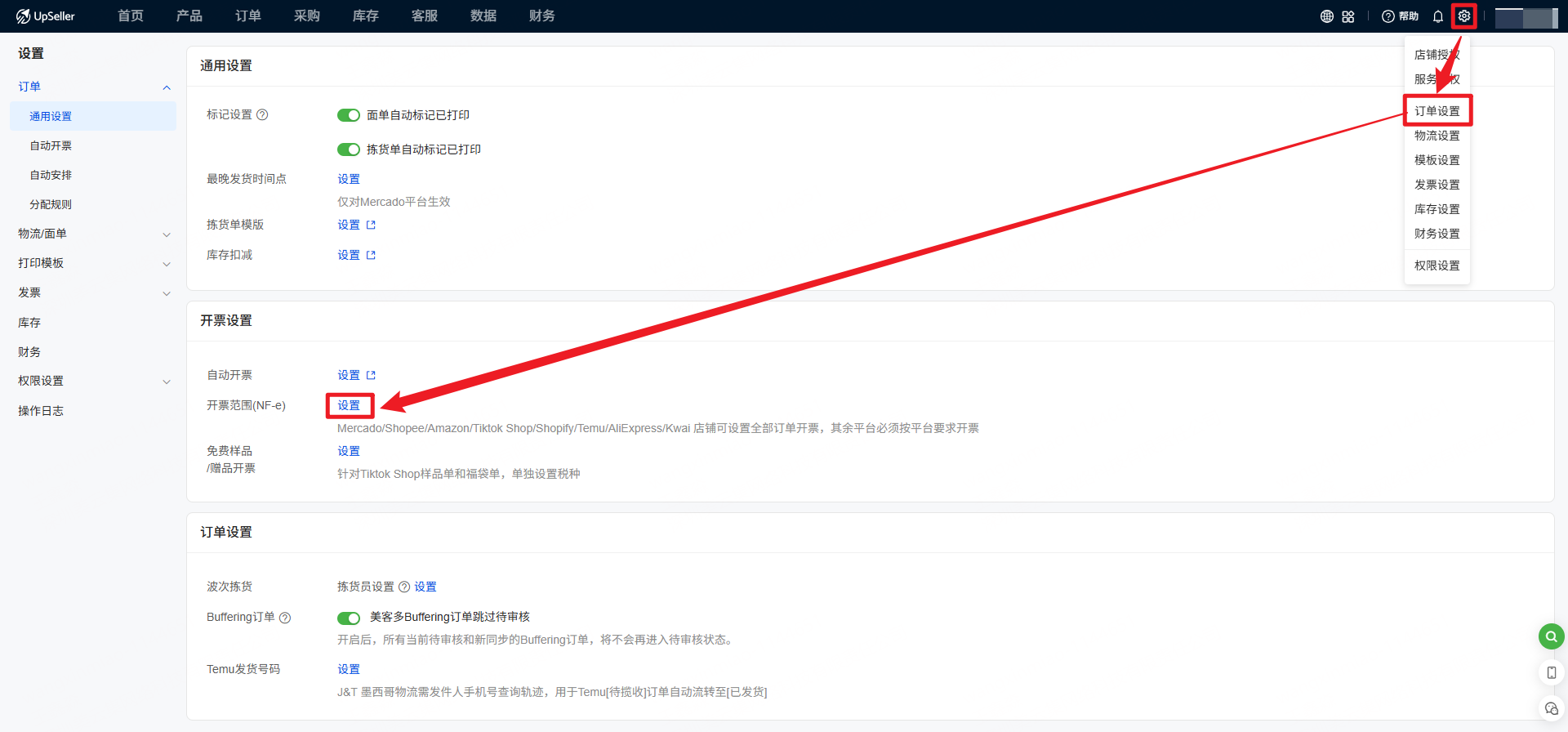Click the mobile phone floating icon

coord(1551,672)
